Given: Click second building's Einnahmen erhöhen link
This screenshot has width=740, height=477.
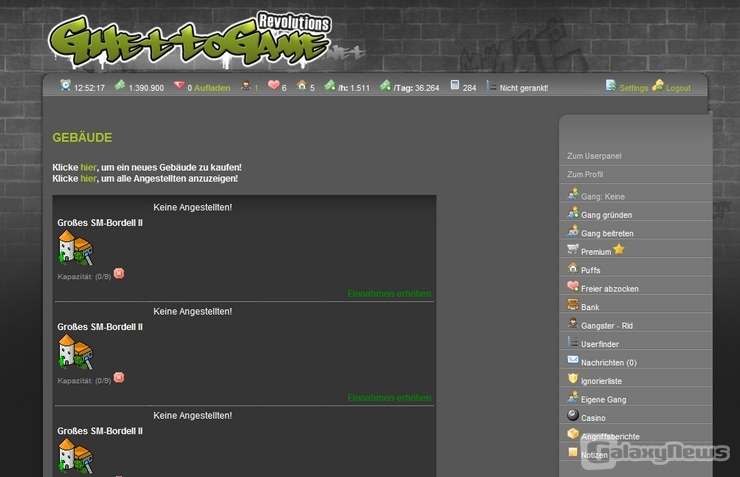Looking at the screenshot, I should coord(389,398).
